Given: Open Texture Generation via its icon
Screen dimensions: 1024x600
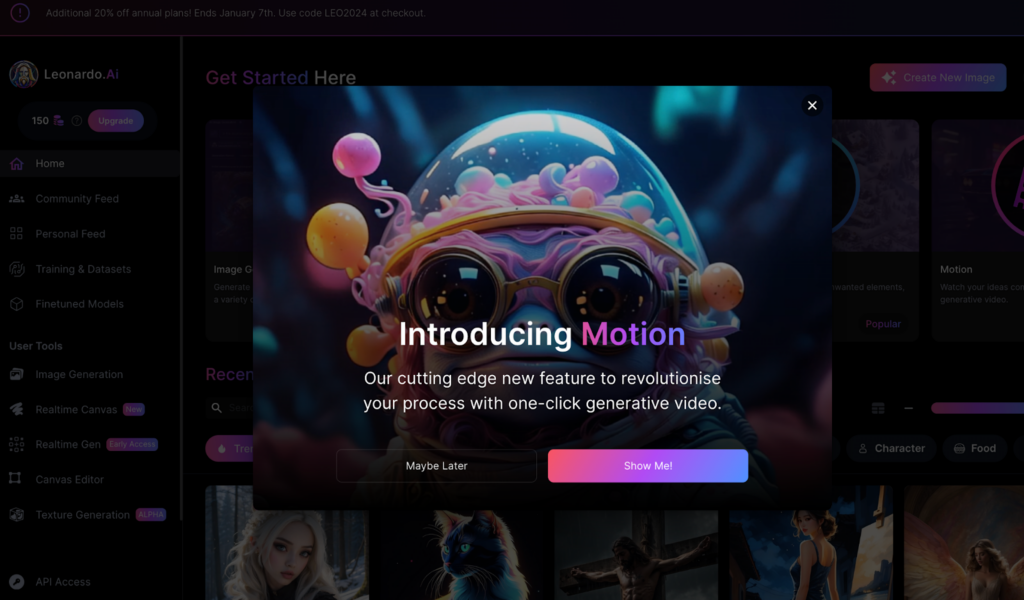Looking at the screenshot, I should (x=16, y=514).
